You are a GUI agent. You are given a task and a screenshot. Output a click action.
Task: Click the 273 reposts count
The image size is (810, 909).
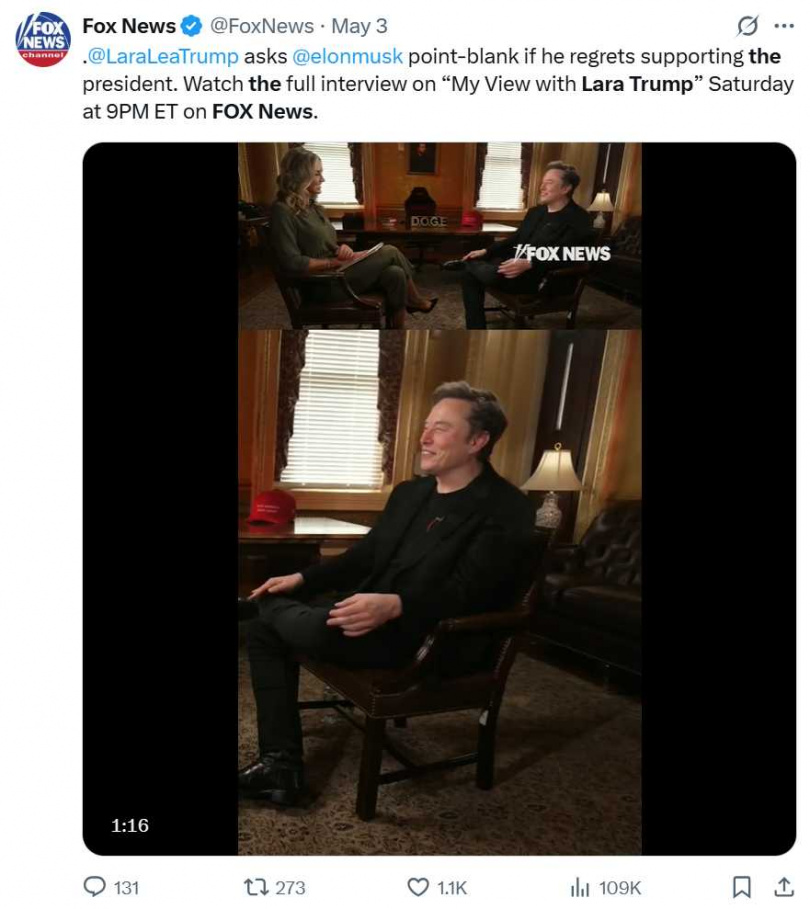pos(289,887)
